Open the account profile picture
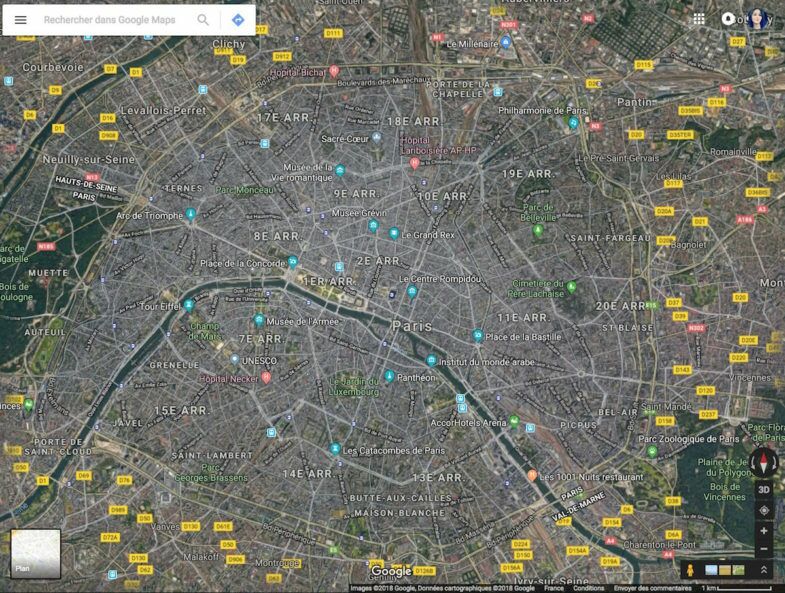 757,19
